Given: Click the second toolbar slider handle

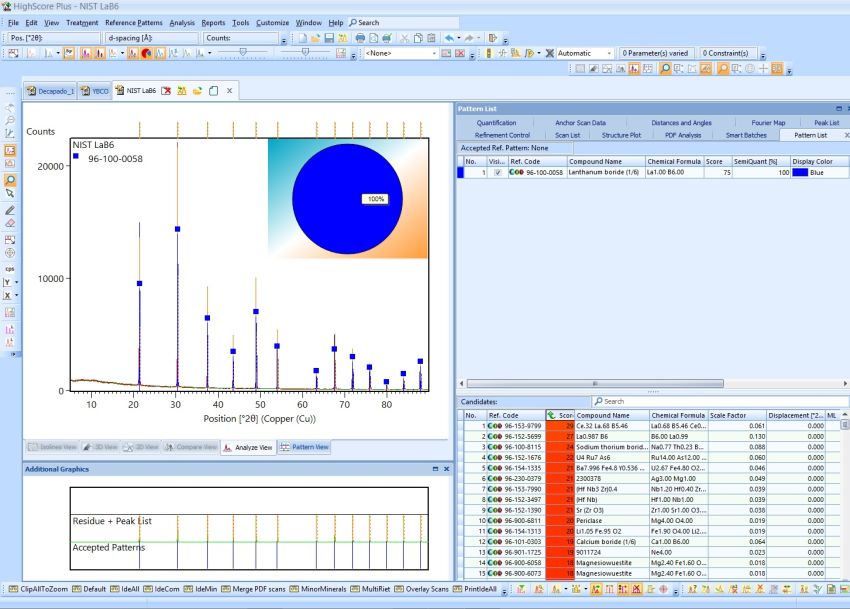Looking at the screenshot, I should coord(305,52).
